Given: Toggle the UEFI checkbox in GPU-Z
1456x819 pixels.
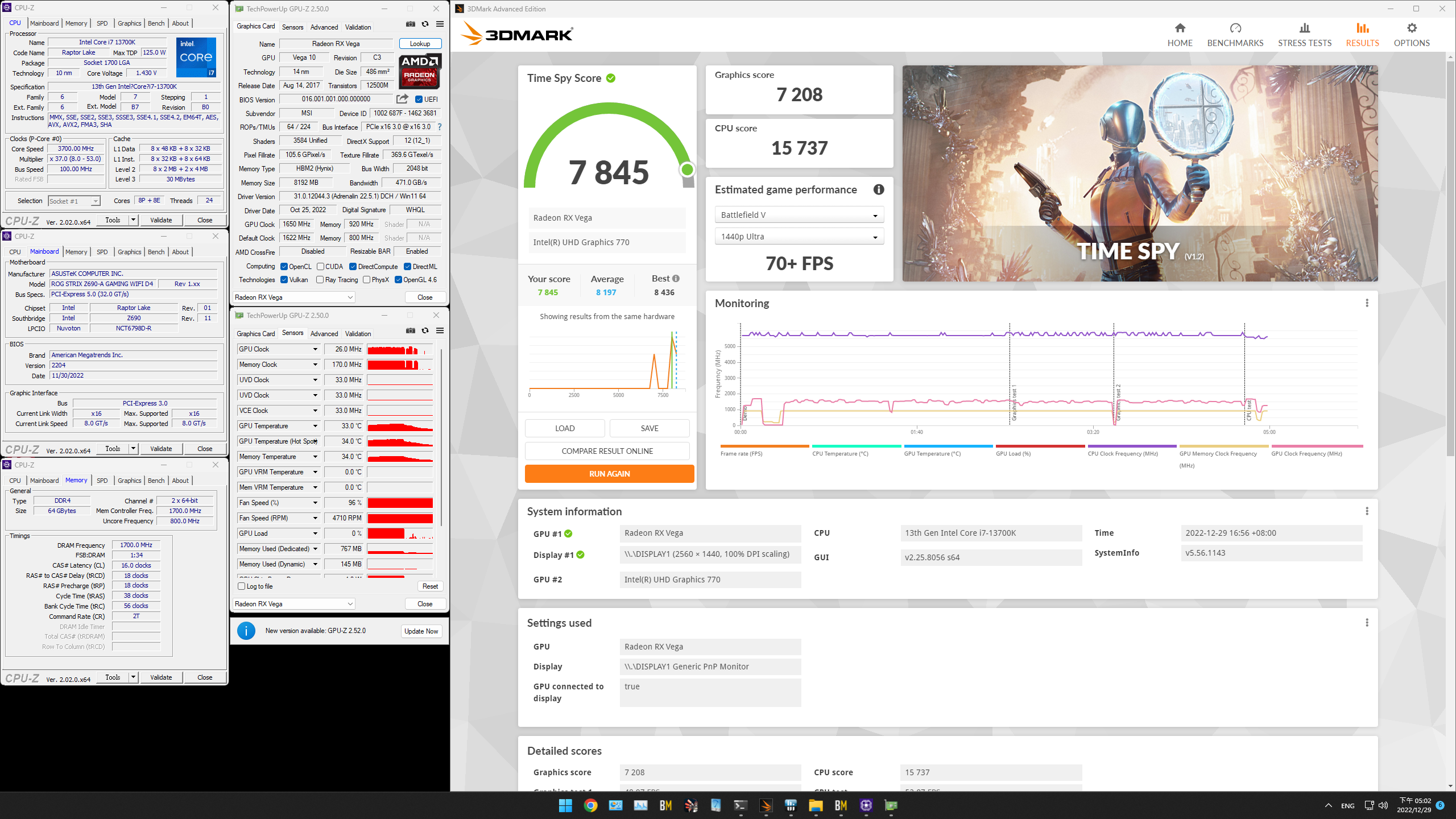Looking at the screenshot, I should click(419, 100).
